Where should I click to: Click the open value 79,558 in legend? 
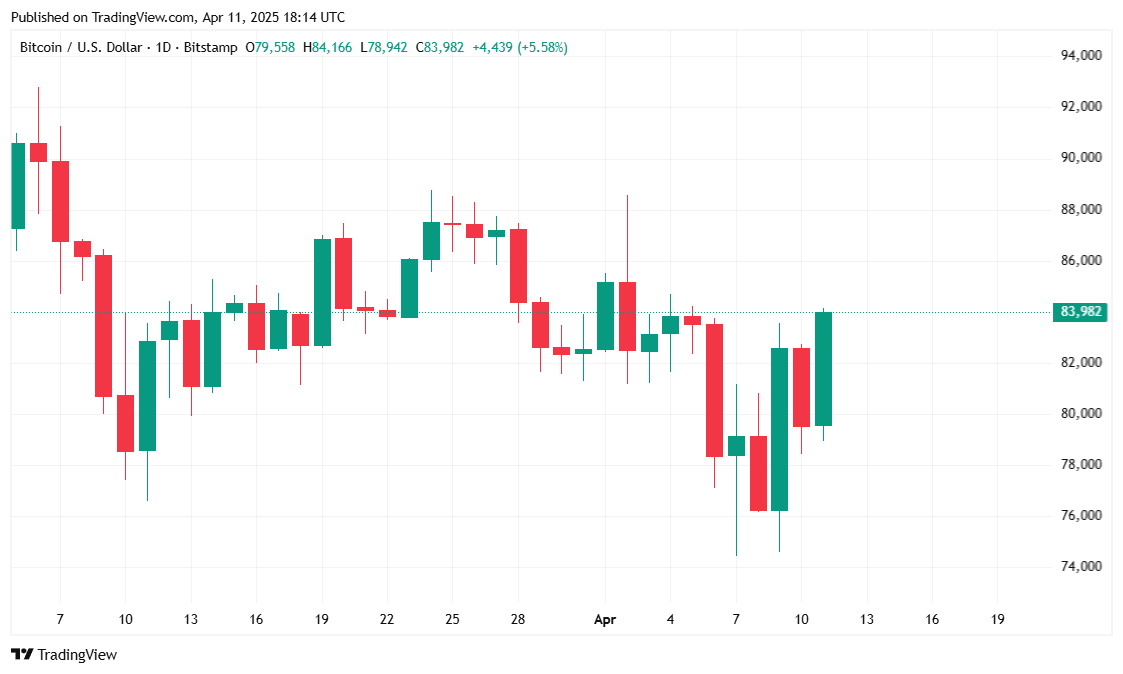(x=275, y=47)
